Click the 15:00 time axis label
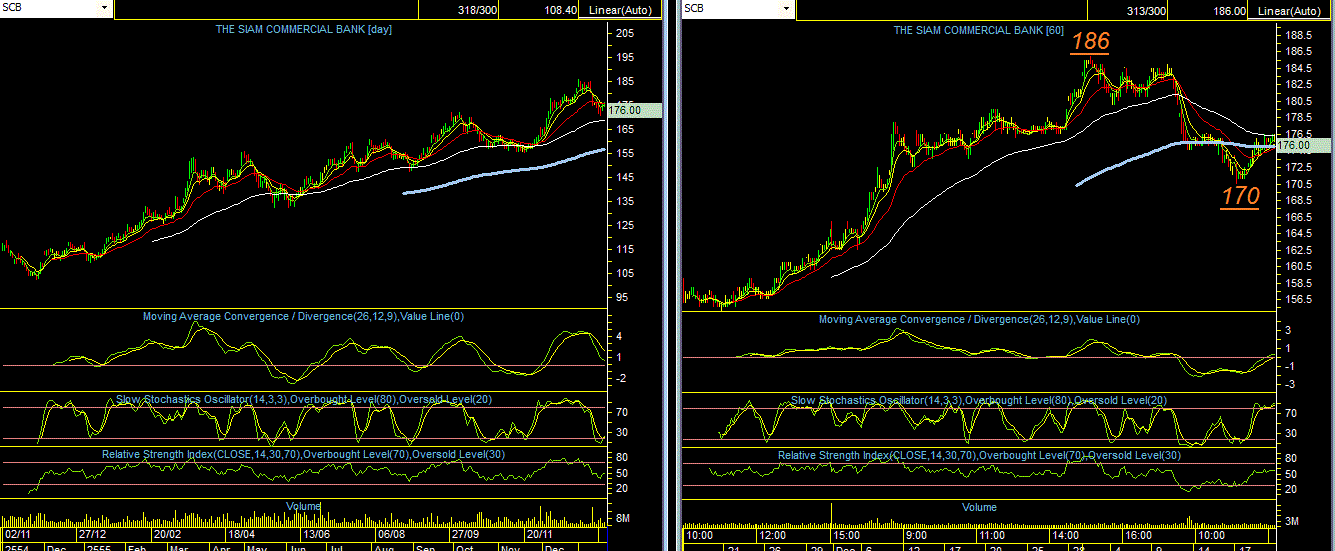 pos(847,536)
